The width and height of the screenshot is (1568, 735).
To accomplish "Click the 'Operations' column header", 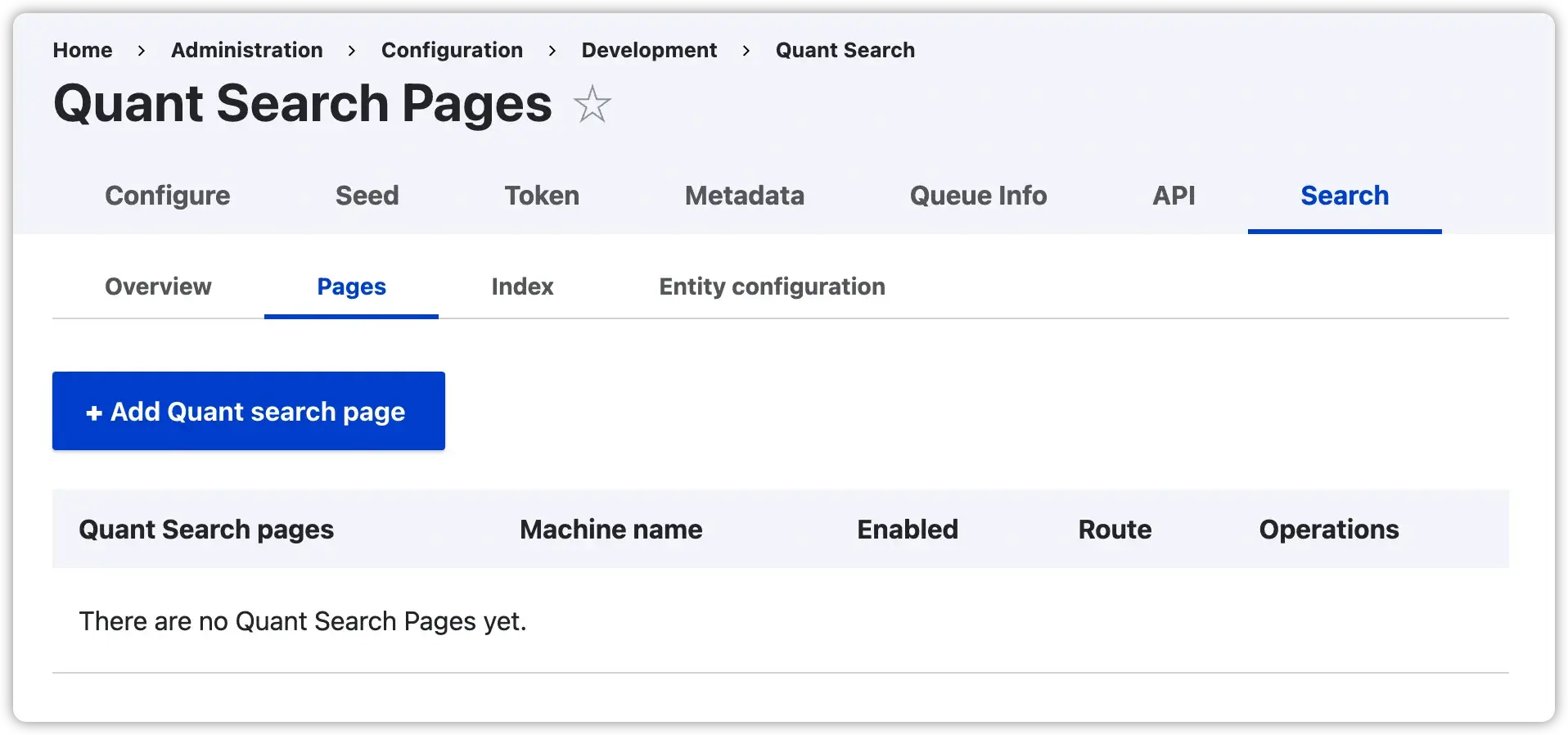I will [1329, 530].
